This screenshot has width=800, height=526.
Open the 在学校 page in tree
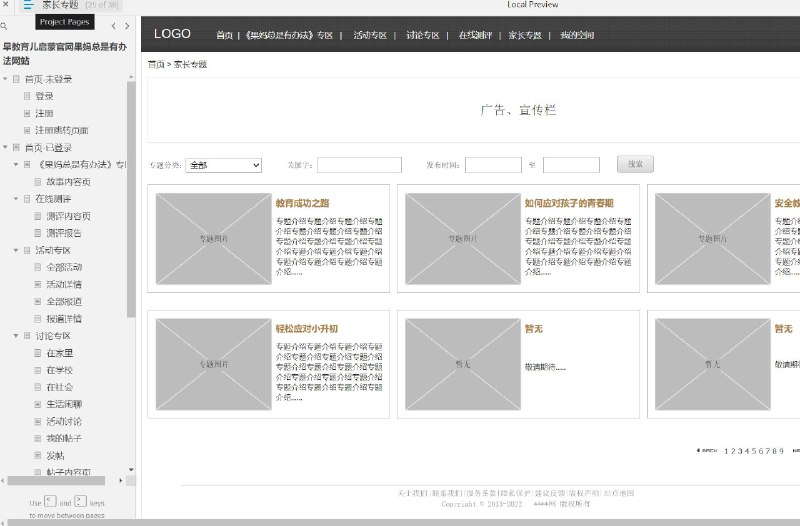coord(60,370)
